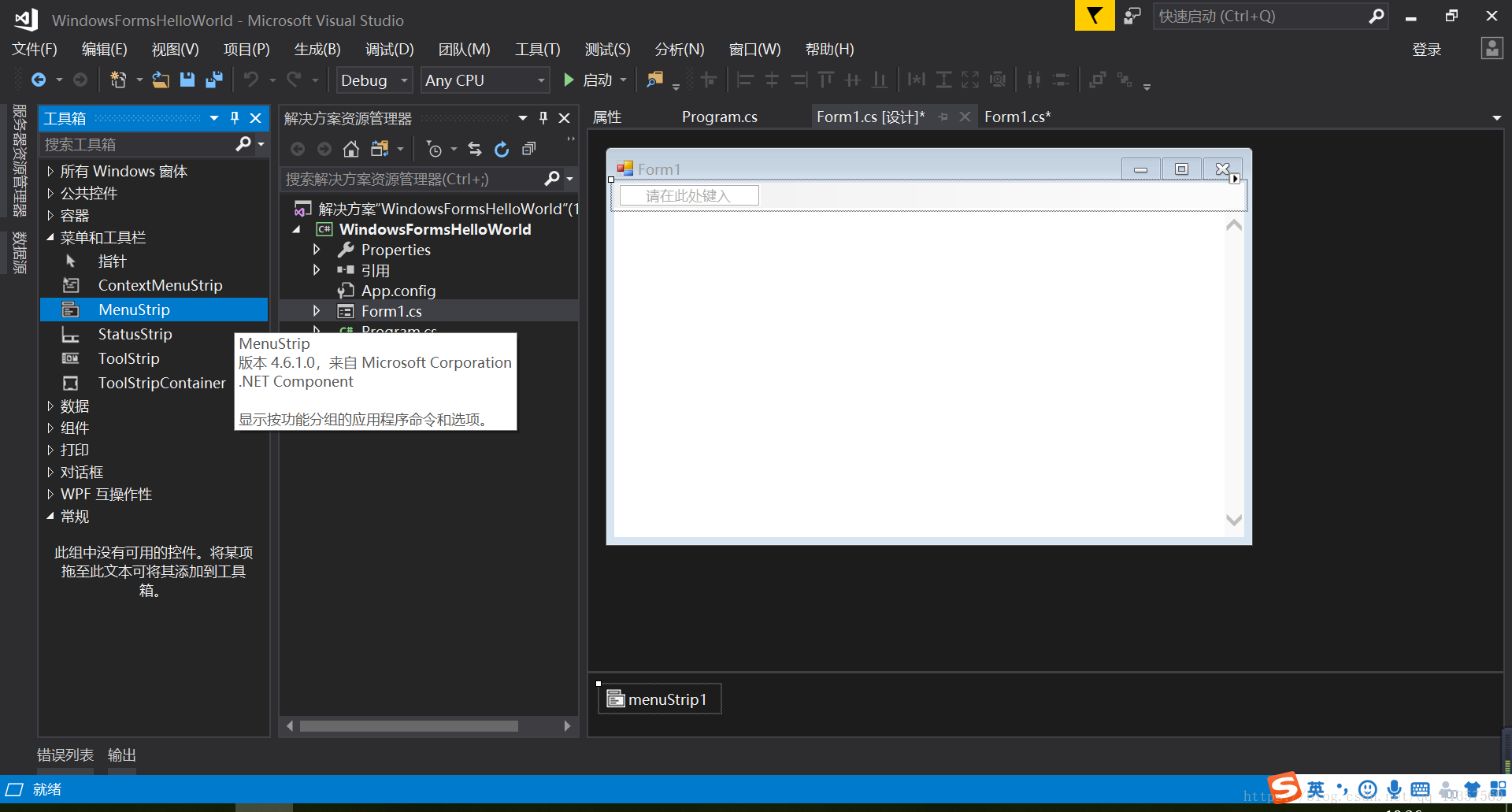Toggle the 英 input language indicator
Image resolution: width=1512 pixels, height=812 pixels.
point(1316,789)
